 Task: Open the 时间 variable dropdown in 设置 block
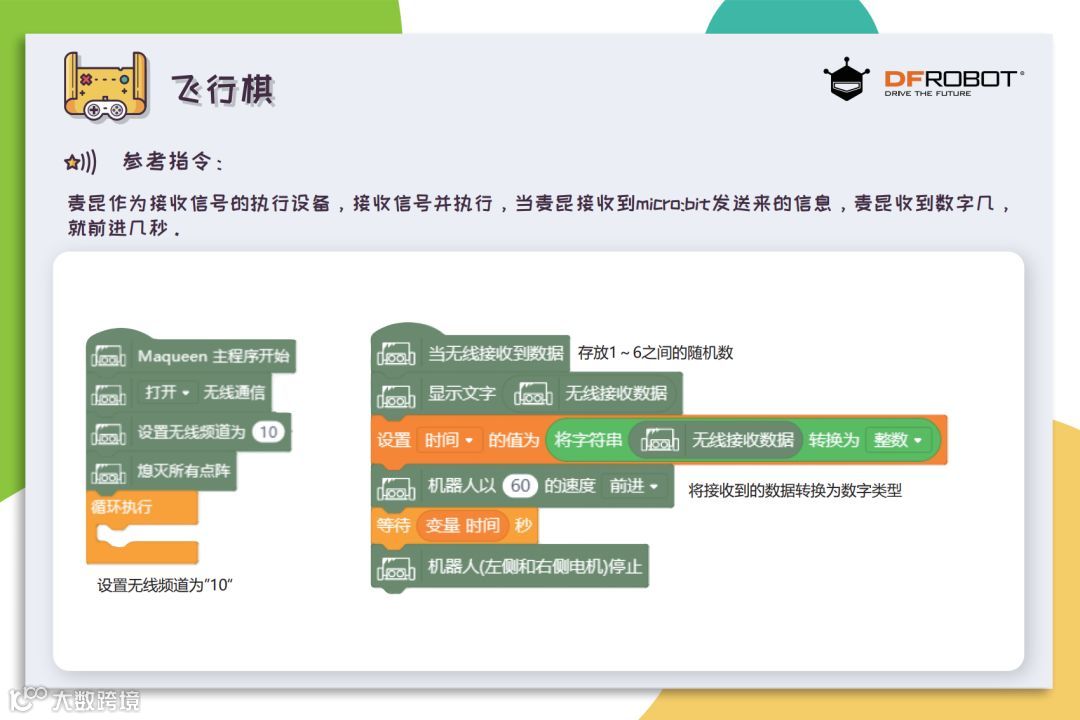point(447,440)
